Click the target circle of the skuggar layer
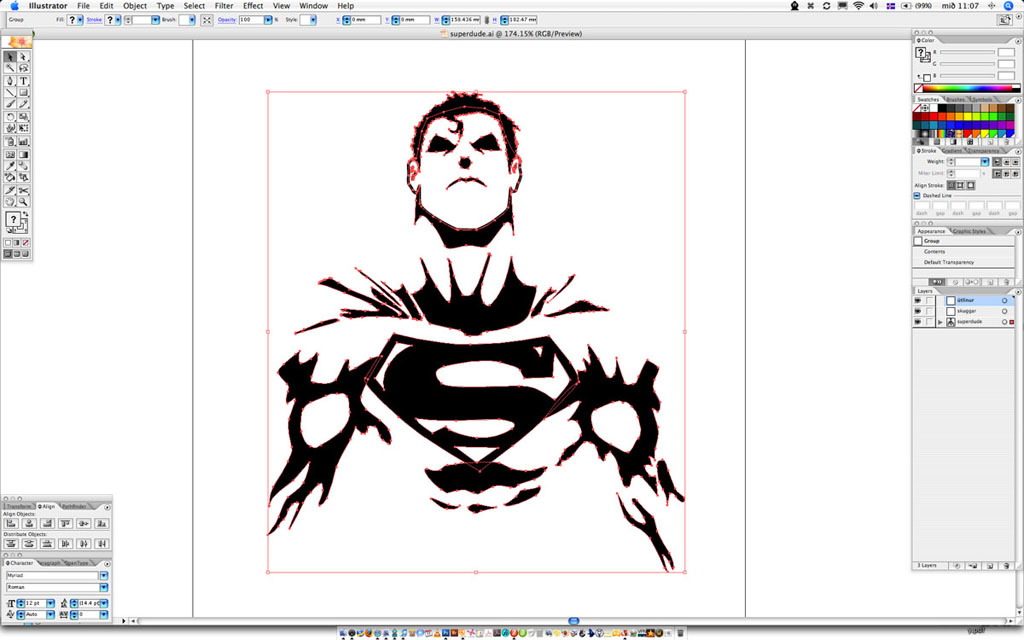This screenshot has height=640, width=1024. [x=1004, y=311]
